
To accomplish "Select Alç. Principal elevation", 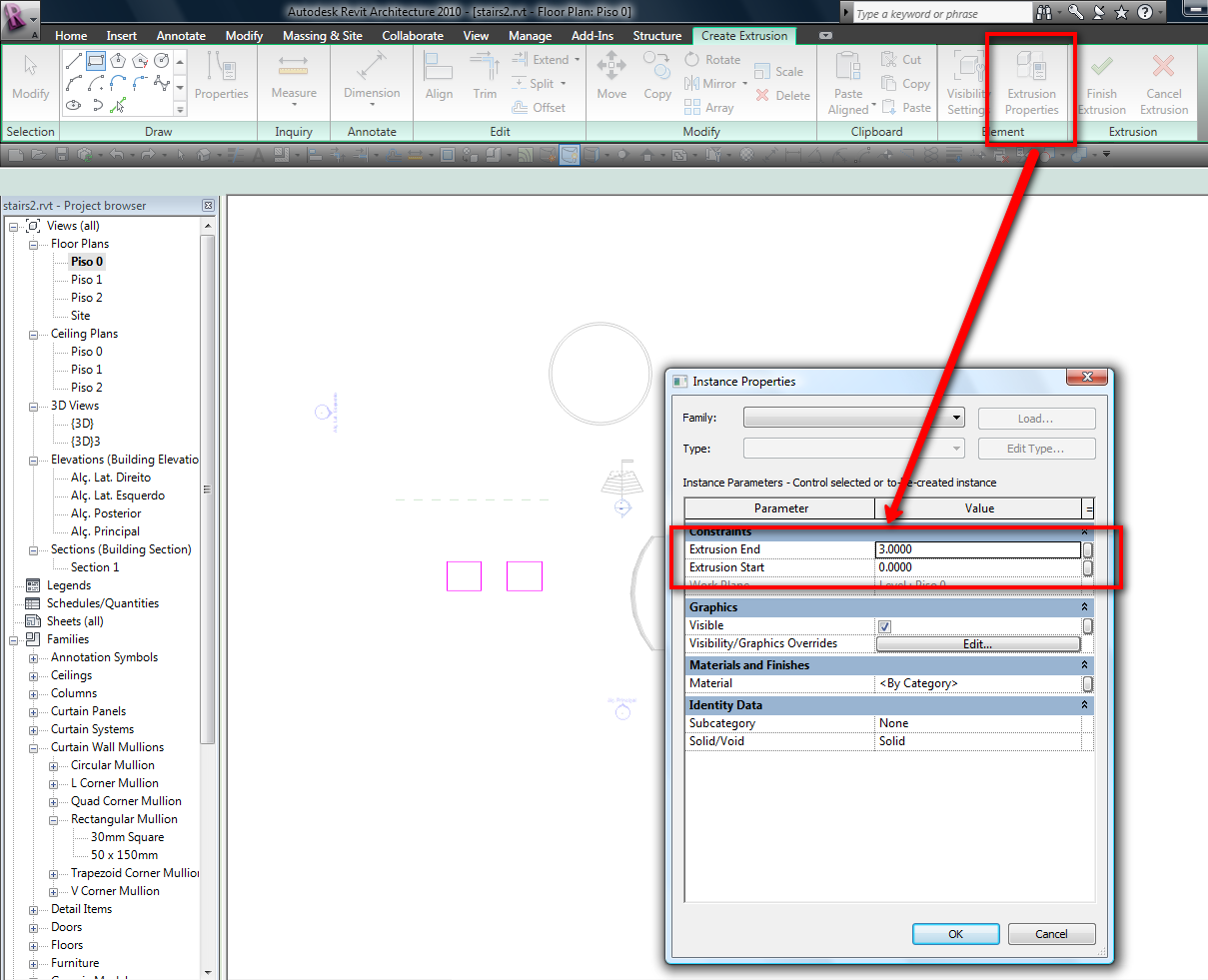I will click(105, 531).
